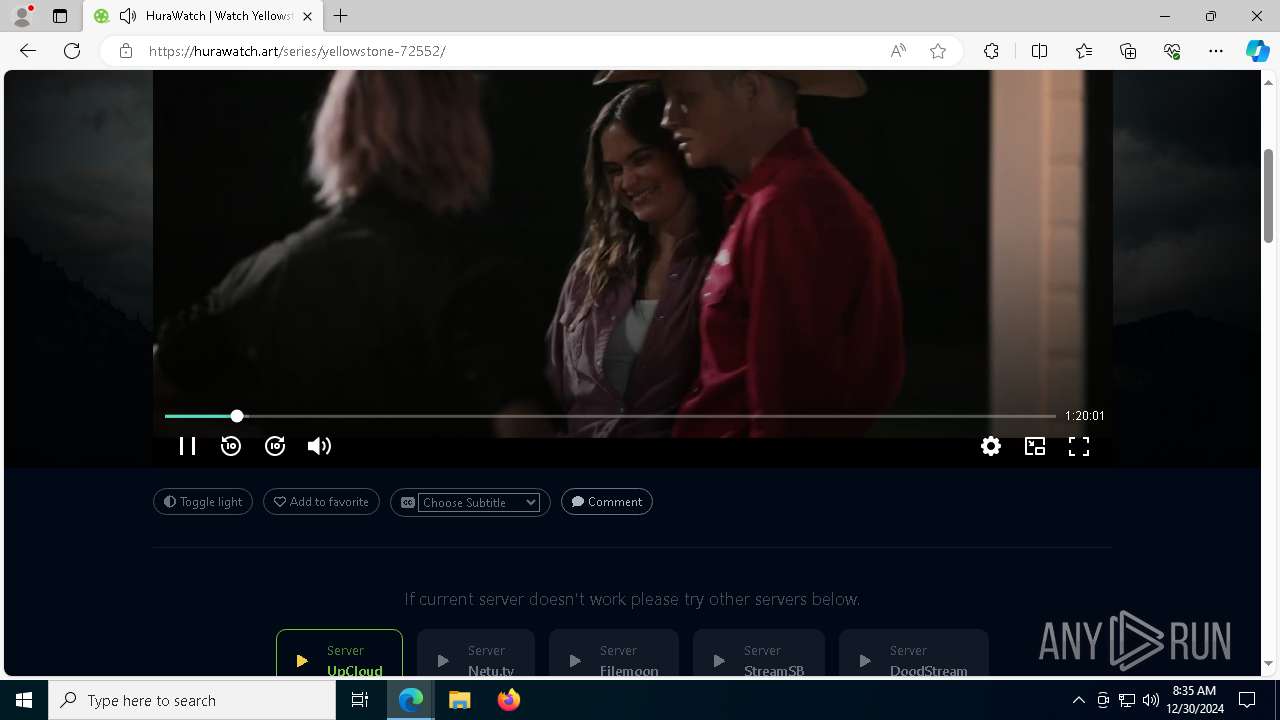The height and width of the screenshot is (720, 1280).
Task: Open the browser profile icon
Action: click(x=22, y=16)
